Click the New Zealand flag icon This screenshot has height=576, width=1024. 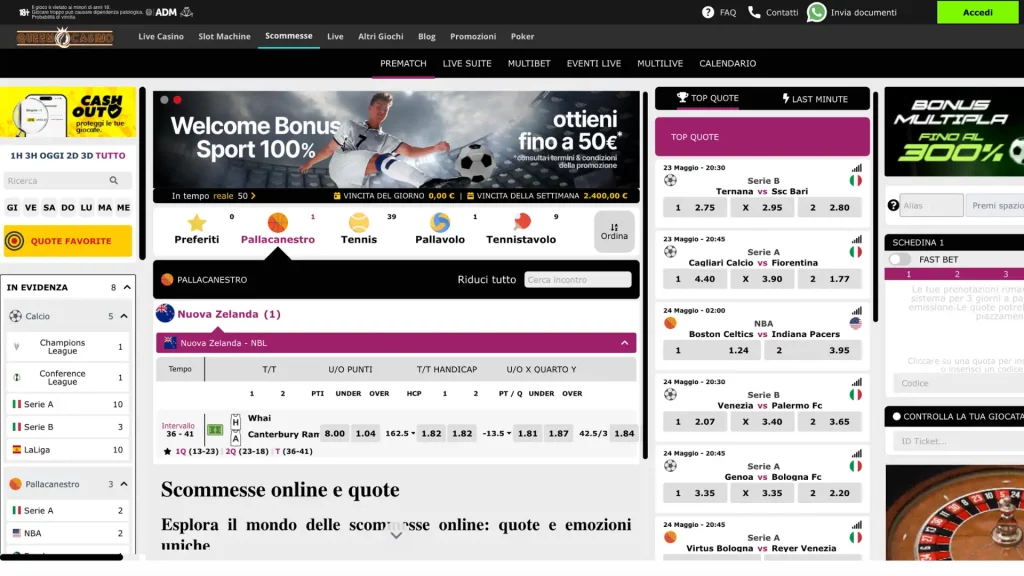(165, 313)
